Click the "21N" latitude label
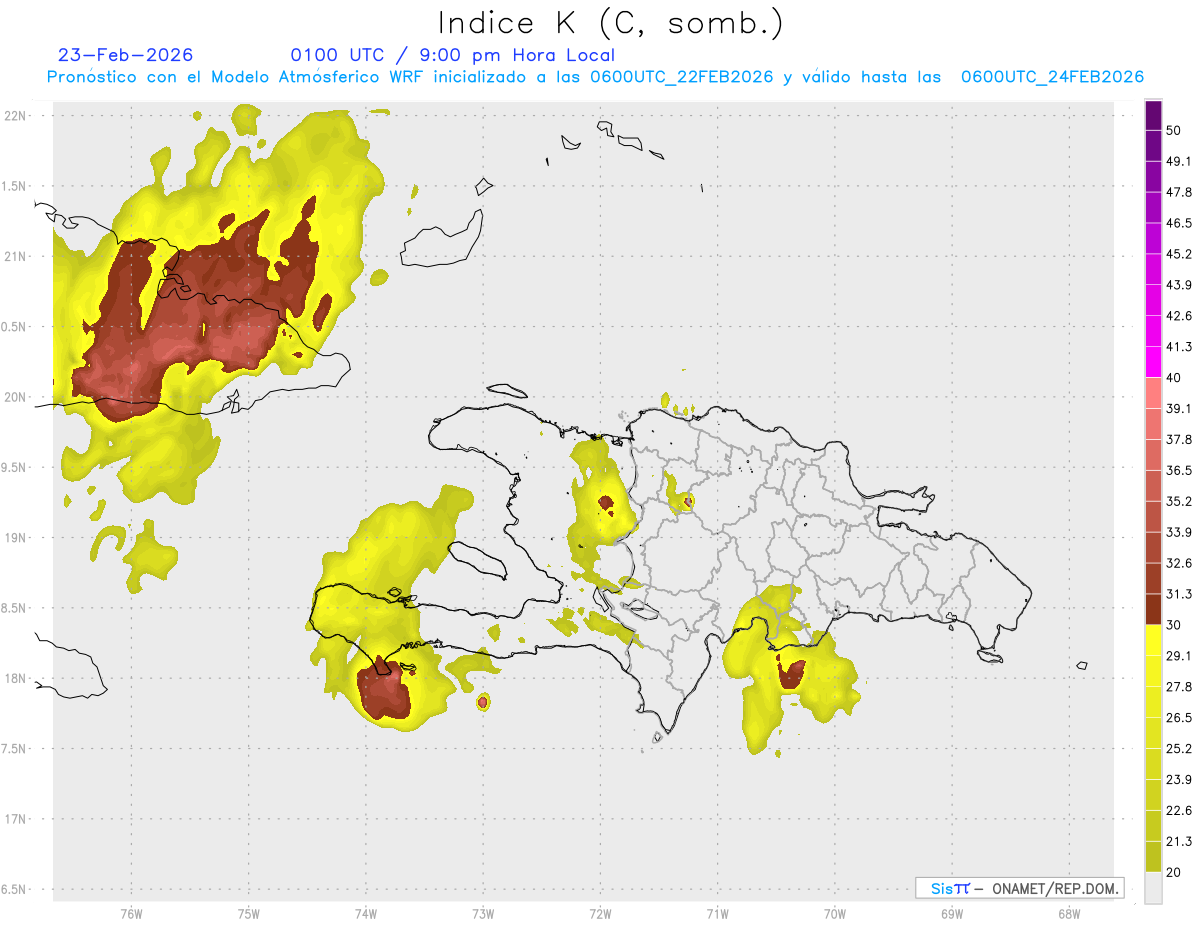Screen dimensions: 1200x927 (15, 256)
